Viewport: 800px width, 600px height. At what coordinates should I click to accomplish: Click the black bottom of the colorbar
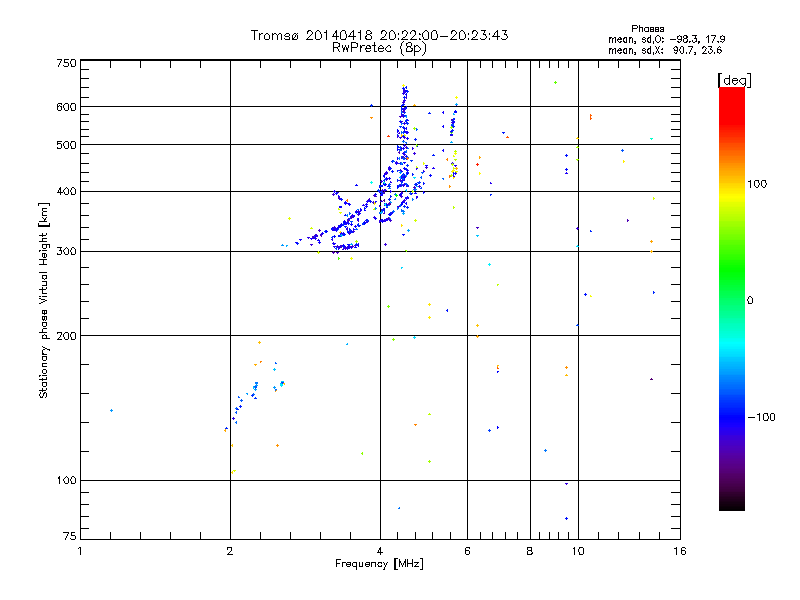tap(732, 503)
